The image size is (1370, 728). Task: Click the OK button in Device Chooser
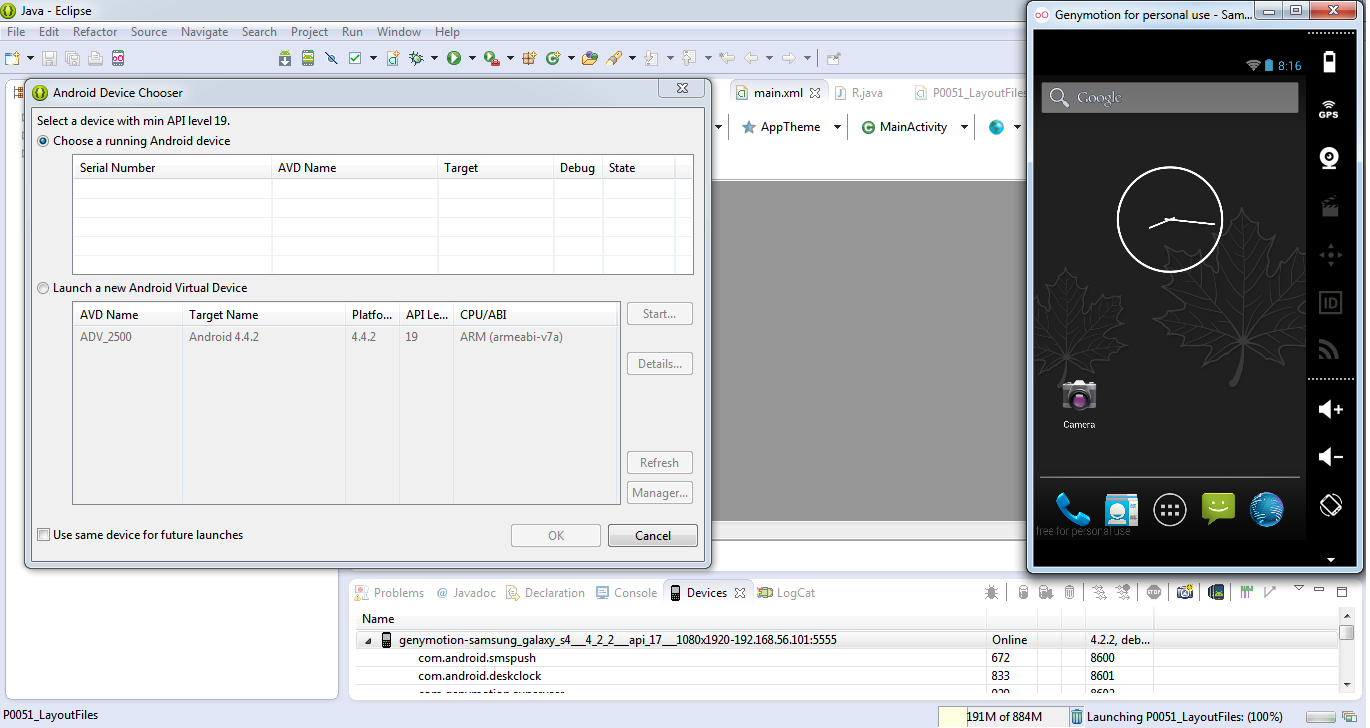tap(556, 535)
